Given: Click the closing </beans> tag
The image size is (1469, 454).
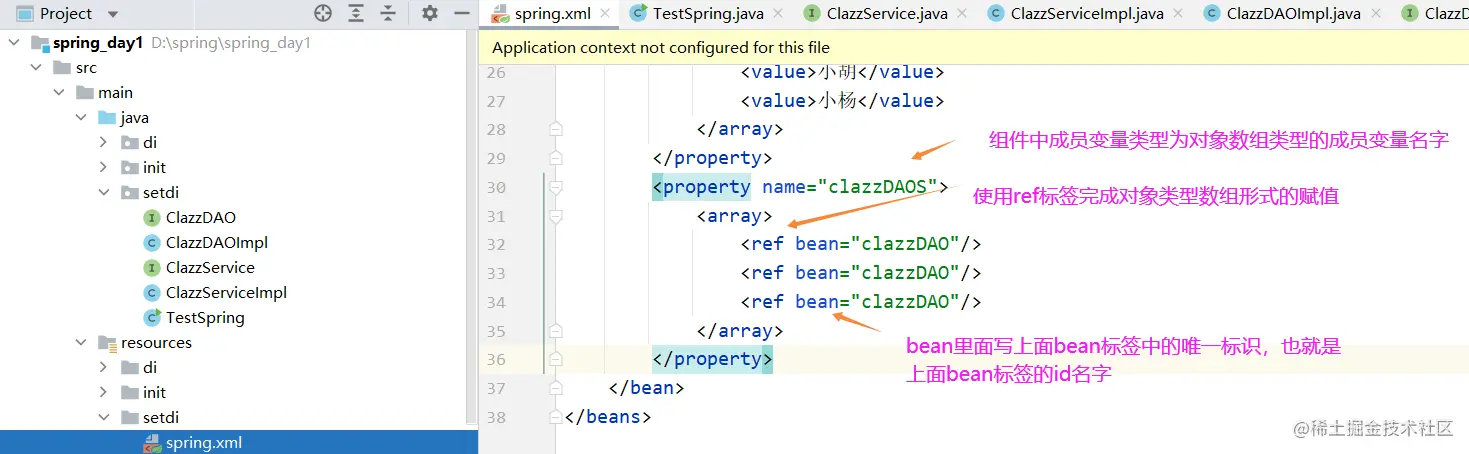Looking at the screenshot, I should [608, 417].
